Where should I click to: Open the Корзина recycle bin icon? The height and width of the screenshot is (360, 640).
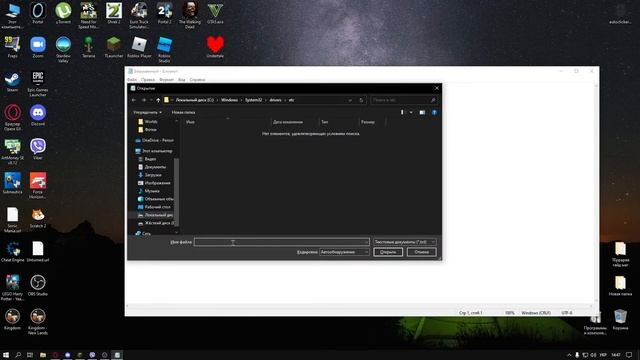tap(620, 320)
